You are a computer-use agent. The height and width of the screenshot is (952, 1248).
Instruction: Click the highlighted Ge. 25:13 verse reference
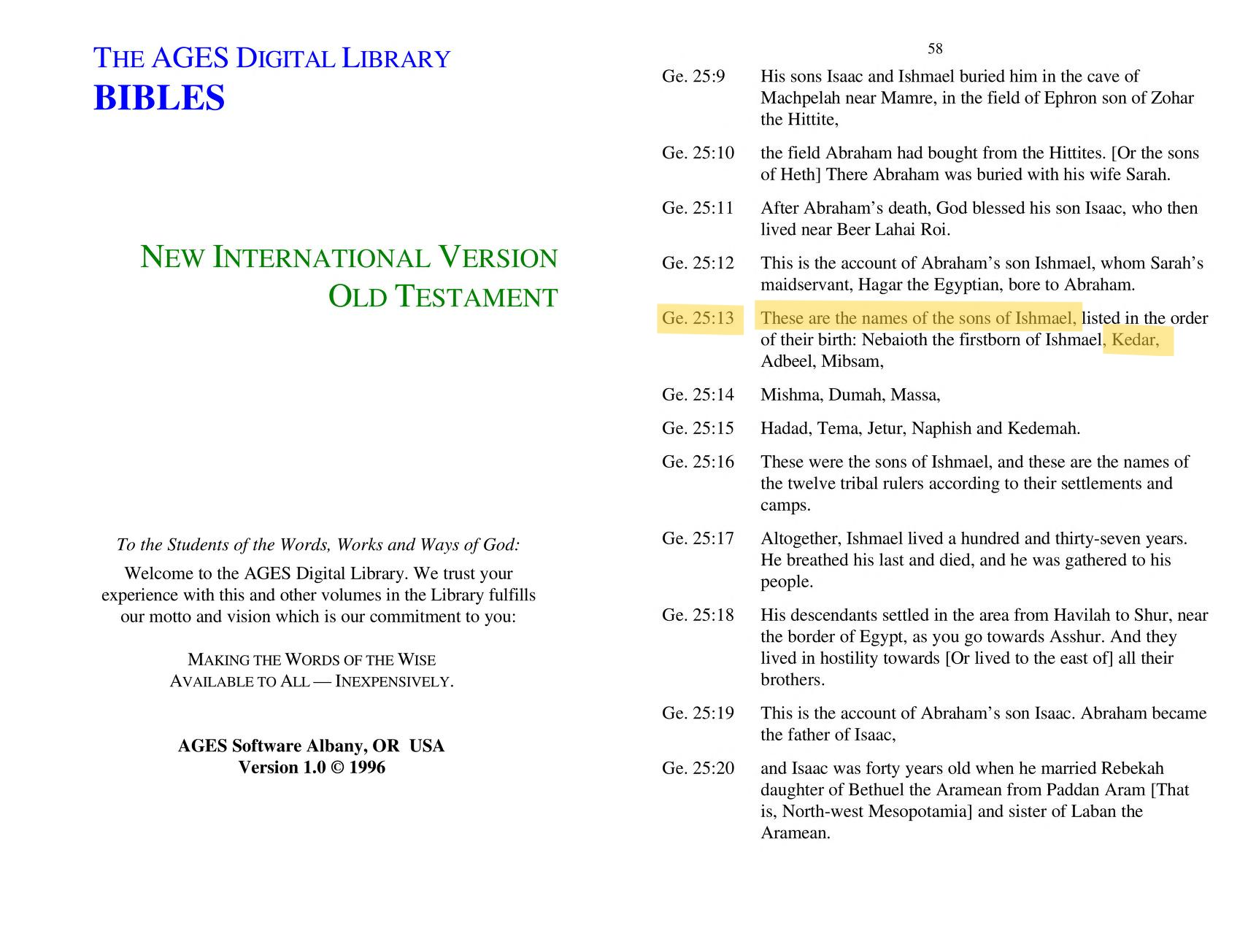(698, 318)
